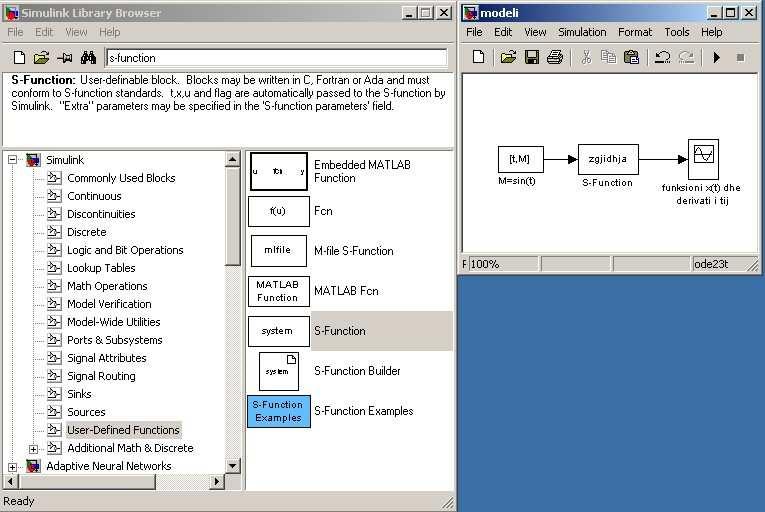Click Redo arrow in modeli toolbar
Viewport: 765px width, 512px height.
(x=686, y=57)
